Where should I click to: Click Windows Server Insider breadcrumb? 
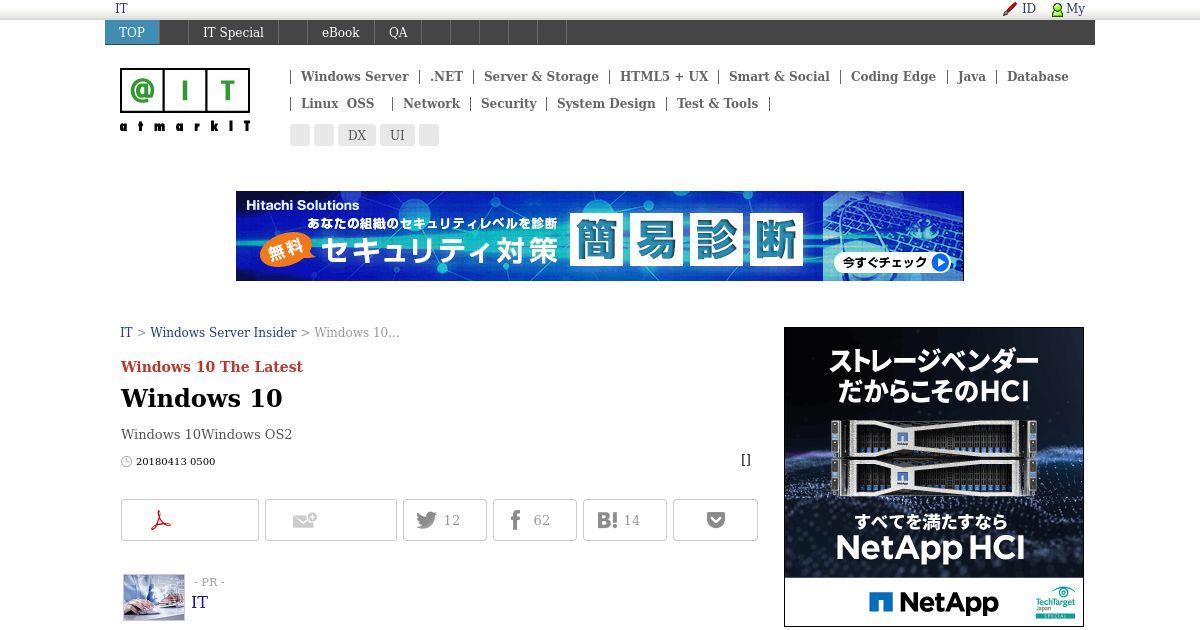[223, 332]
